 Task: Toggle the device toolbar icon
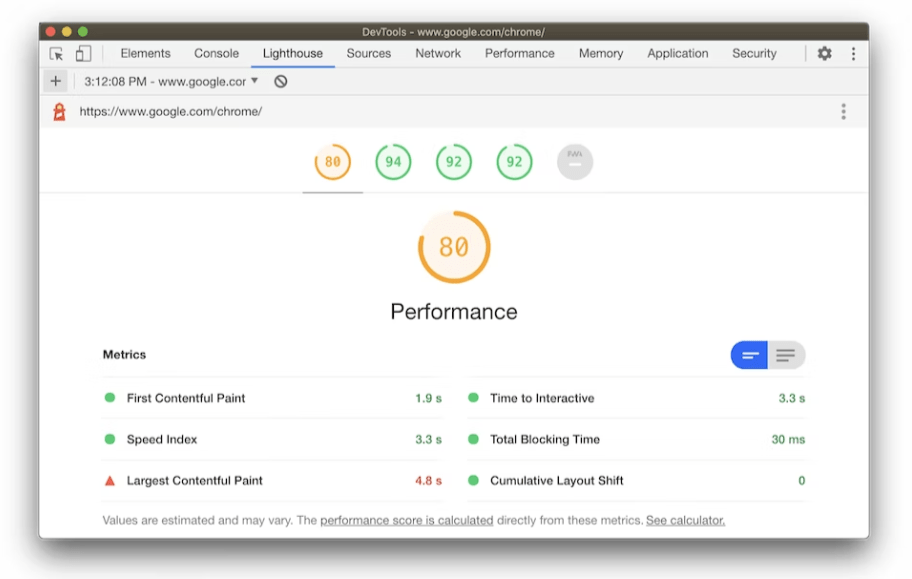83,54
